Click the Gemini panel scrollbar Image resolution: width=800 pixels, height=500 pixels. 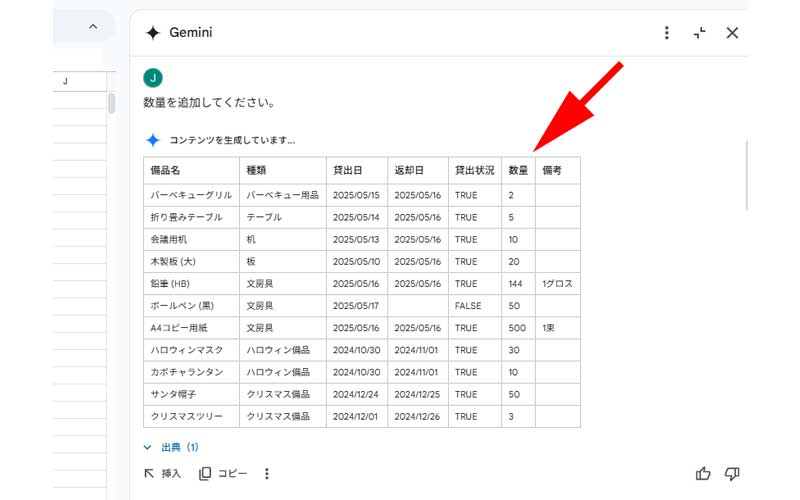point(746,175)
